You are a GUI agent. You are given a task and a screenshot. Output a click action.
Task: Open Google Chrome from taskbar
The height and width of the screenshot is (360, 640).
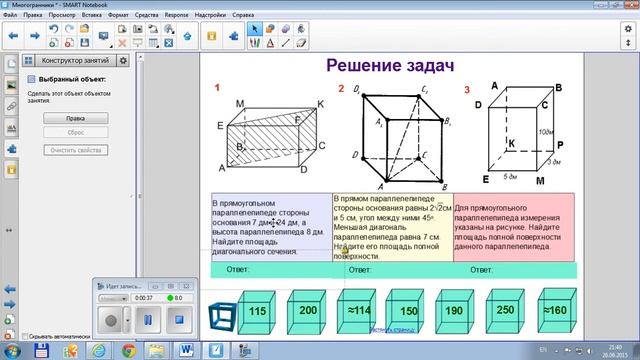[x=129, y=351]
